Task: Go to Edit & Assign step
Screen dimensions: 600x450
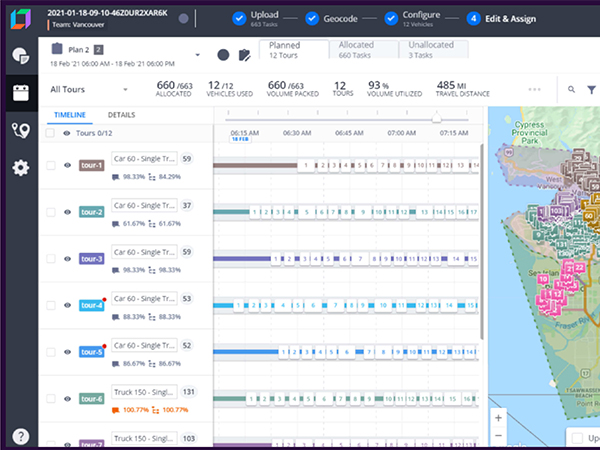Action: (510, 19)
